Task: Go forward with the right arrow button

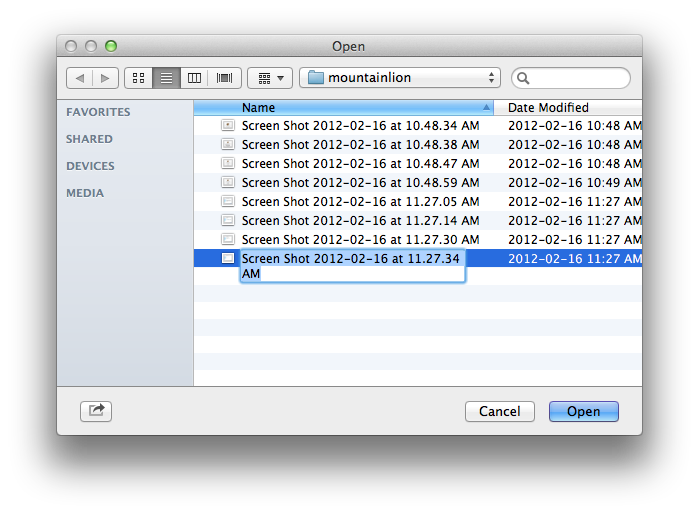Action: [105, 78]
